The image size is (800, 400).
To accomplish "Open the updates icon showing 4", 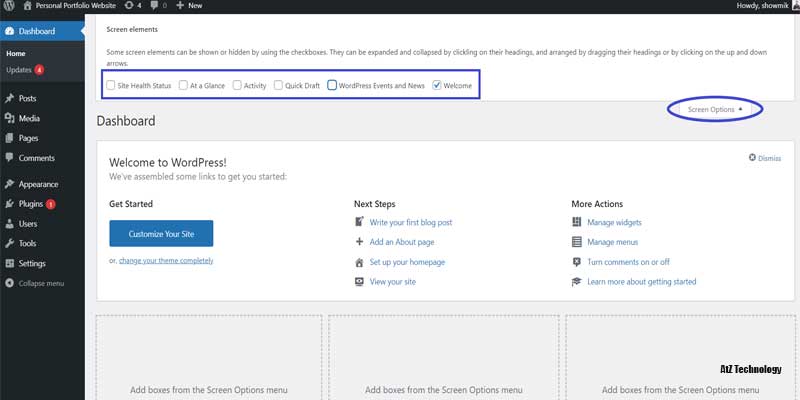I will tap(130, 6).
